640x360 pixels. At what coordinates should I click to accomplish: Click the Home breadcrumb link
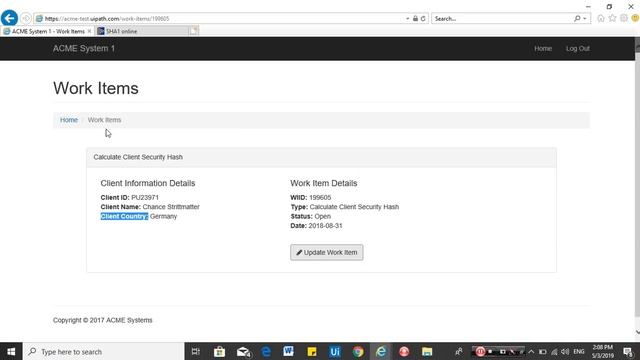[69, 120]
